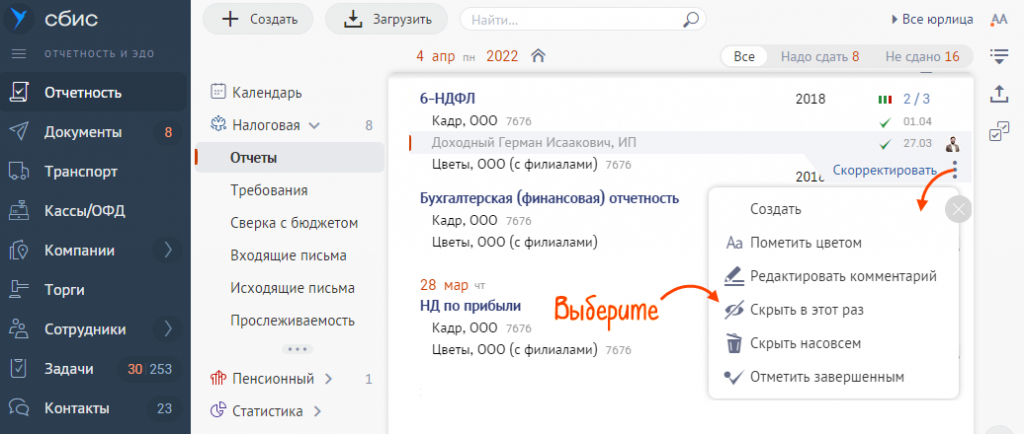This screenshot has height=434, width=1024.
Task: Expand the Компании chevron in sidebar
Action: pos(168,250)
